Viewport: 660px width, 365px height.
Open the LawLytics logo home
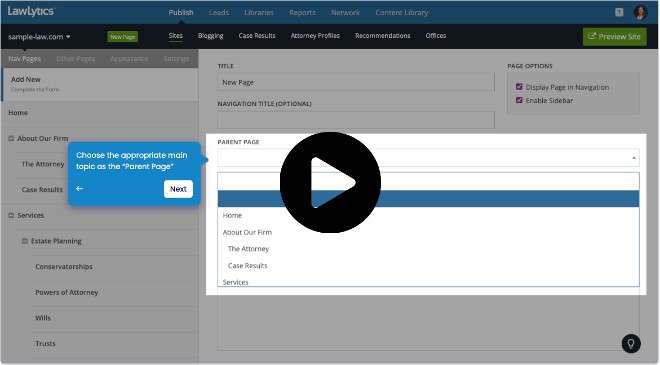tap(31, 11)
